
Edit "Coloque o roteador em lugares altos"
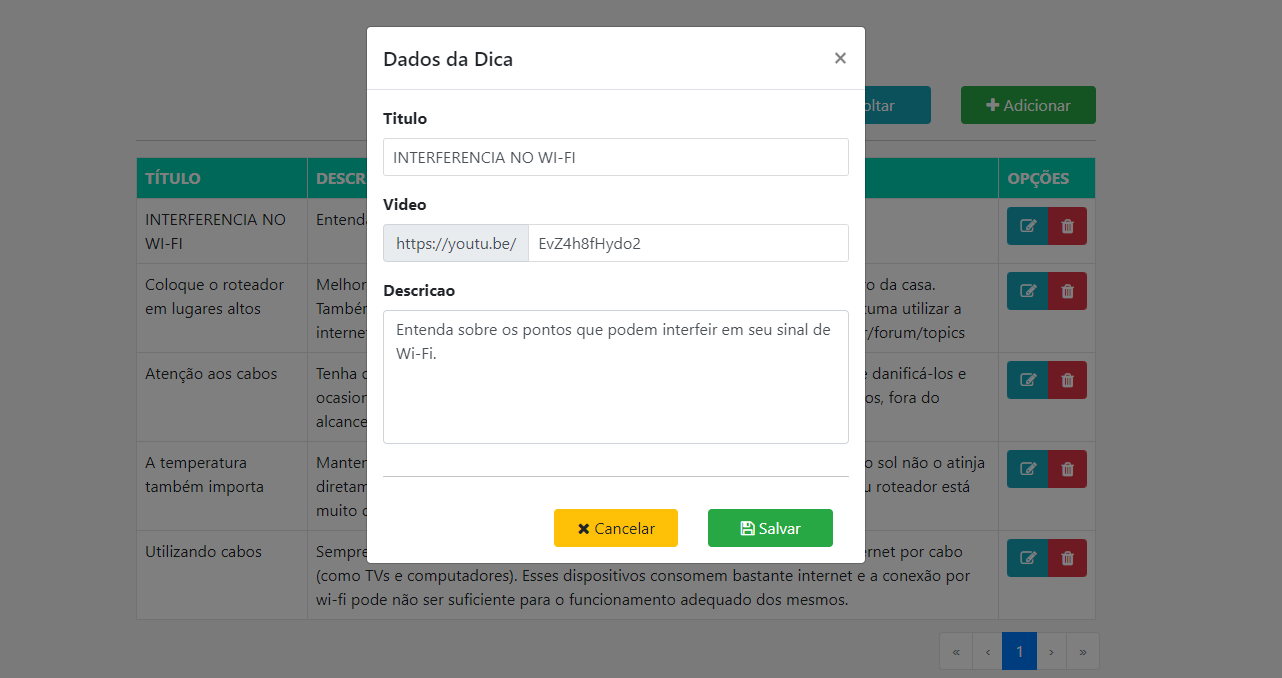1027,290
